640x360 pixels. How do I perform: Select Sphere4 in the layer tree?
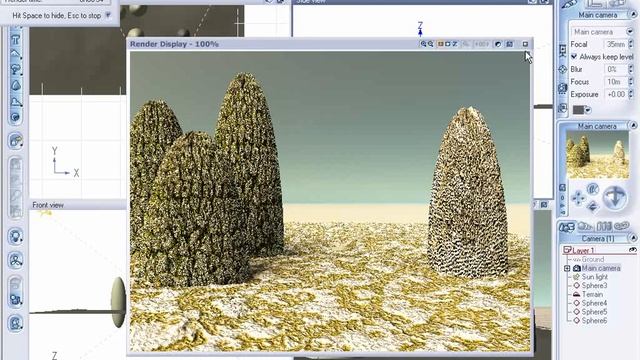click(x=594, y=303)
